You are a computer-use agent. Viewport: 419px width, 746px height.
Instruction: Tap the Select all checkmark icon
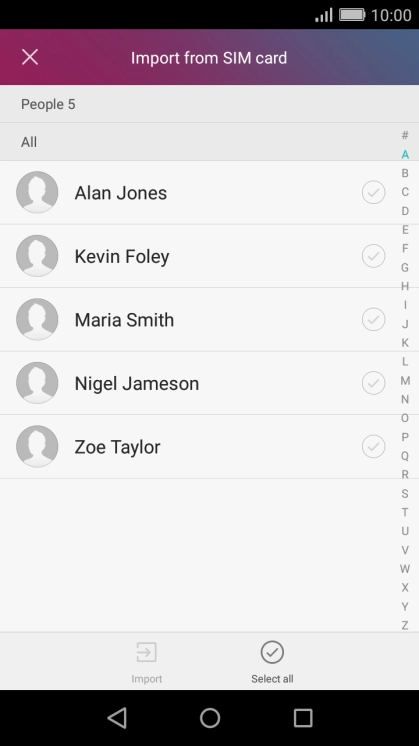click(x=272, y=652)
